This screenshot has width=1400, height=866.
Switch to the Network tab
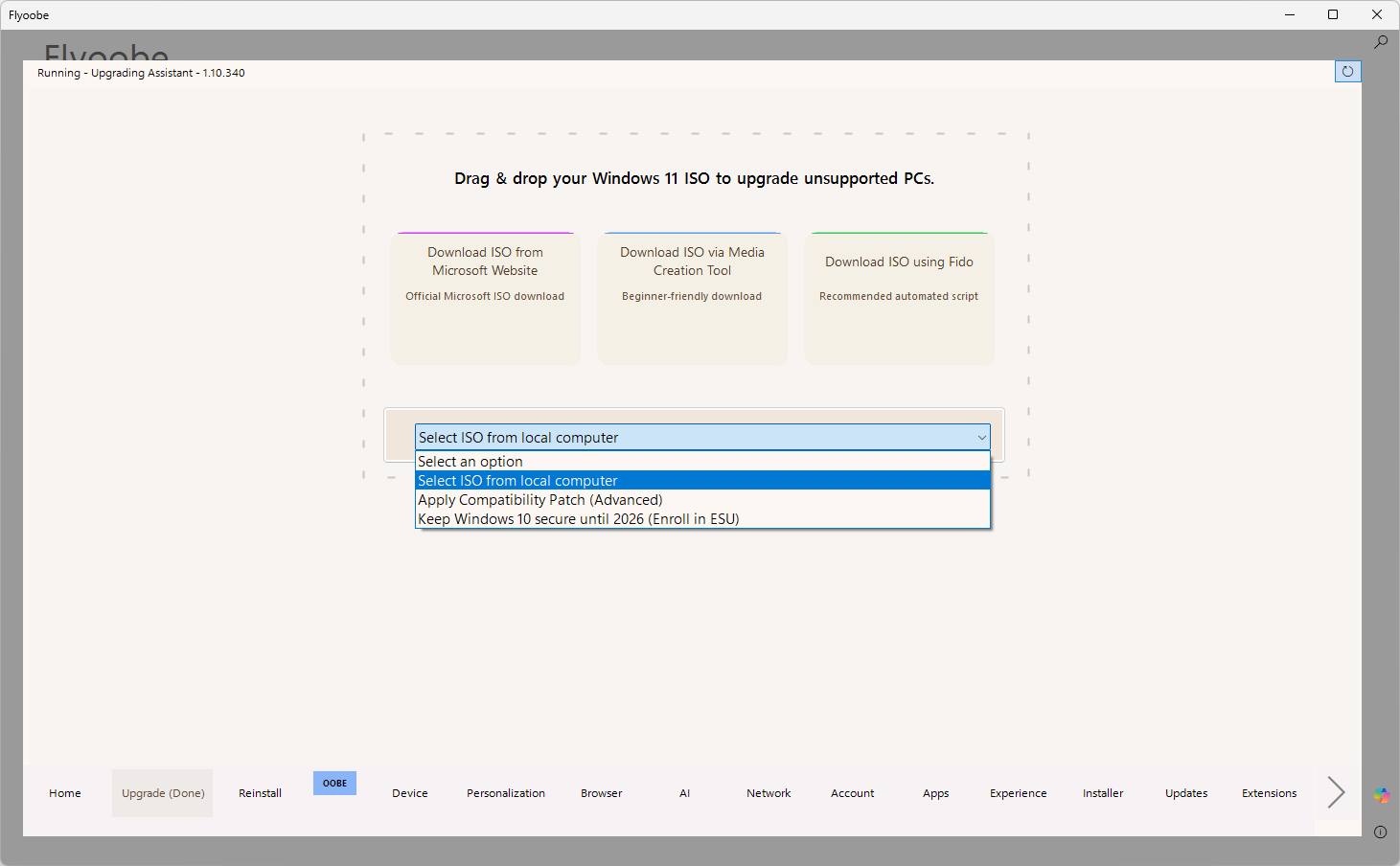[769, 793]
